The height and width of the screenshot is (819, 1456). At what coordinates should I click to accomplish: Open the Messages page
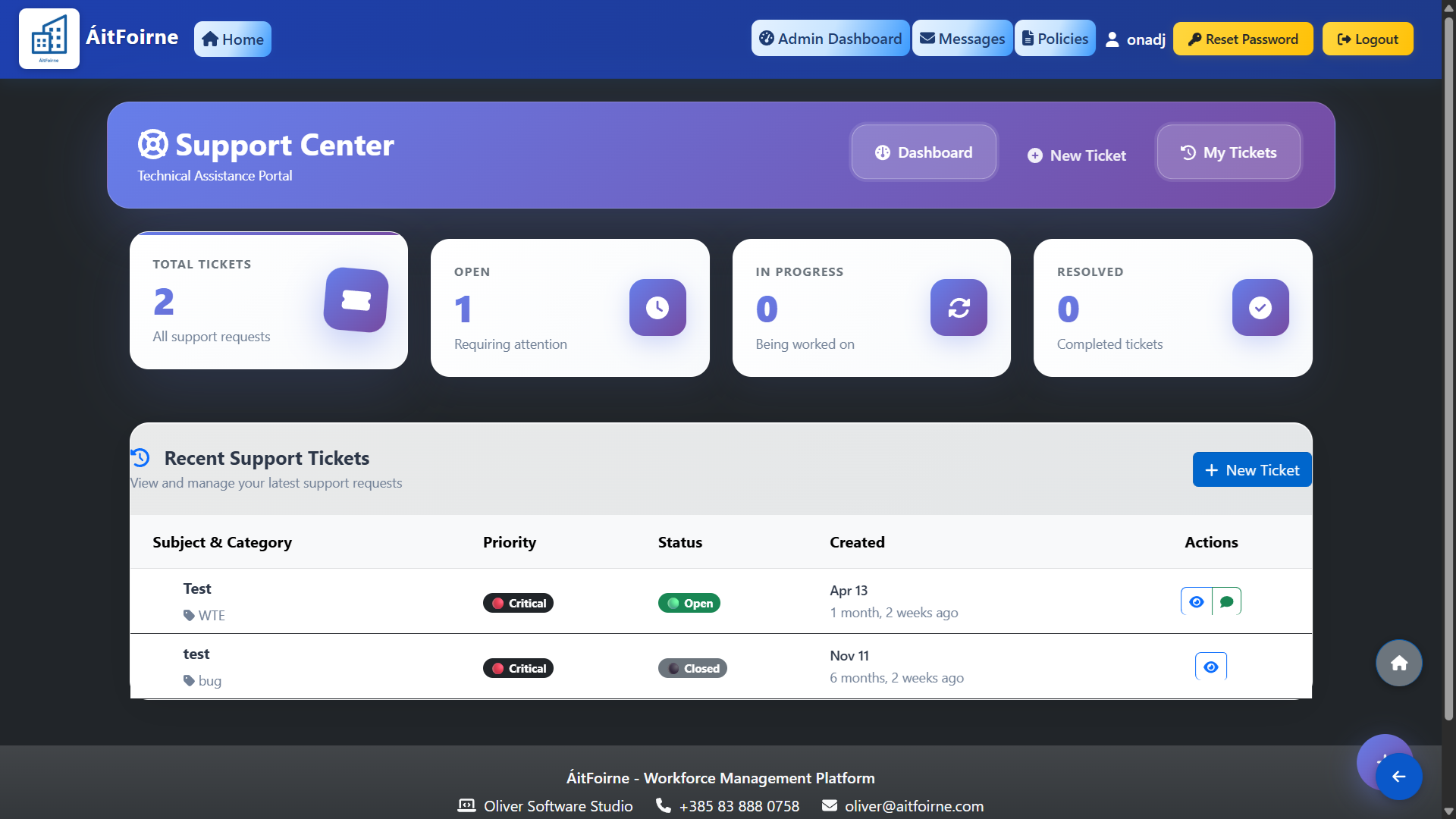[962, 39]
